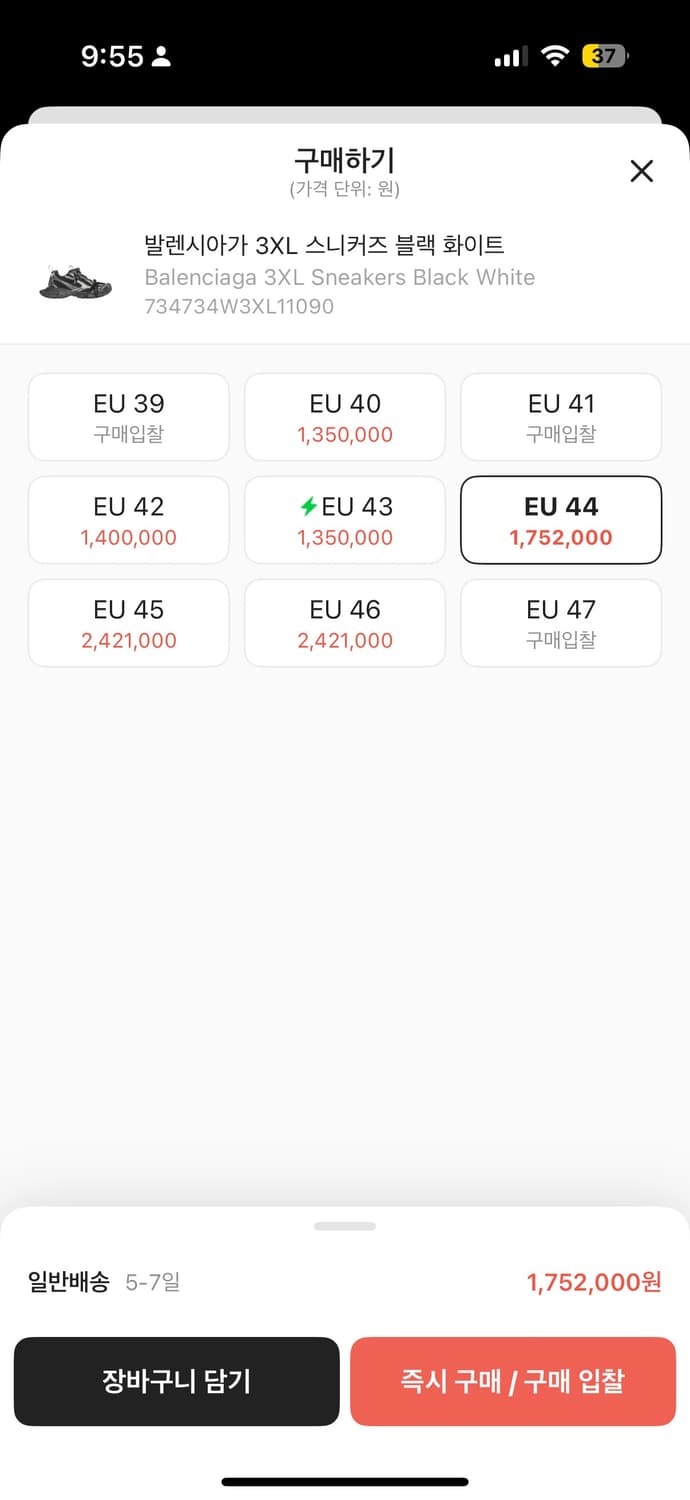Select the EU 47 bid-only size
This screenshot has height=1500, width=690.
(x=560, y=622)
